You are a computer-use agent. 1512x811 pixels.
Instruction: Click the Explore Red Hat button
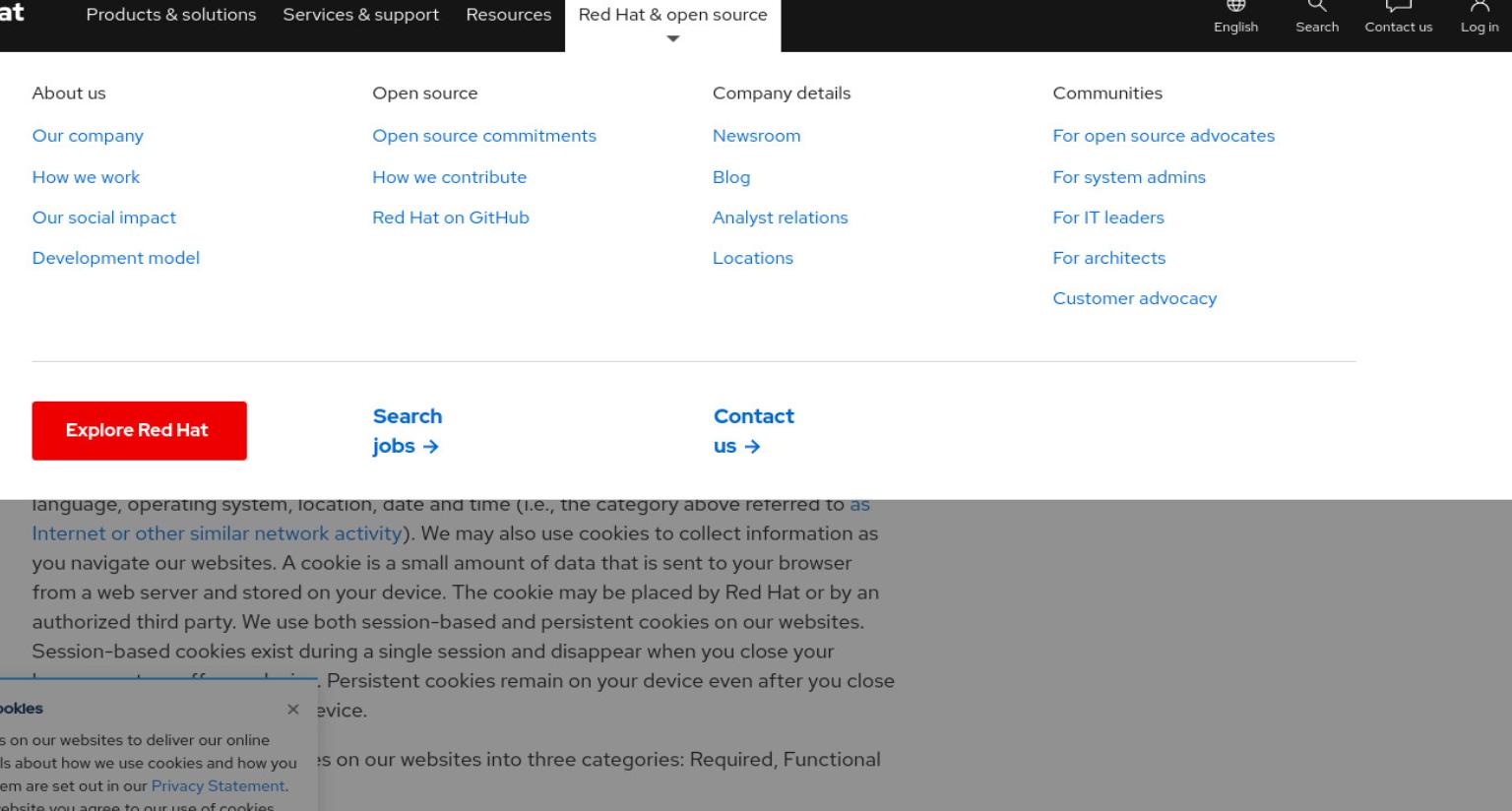[x=139, y=430]
